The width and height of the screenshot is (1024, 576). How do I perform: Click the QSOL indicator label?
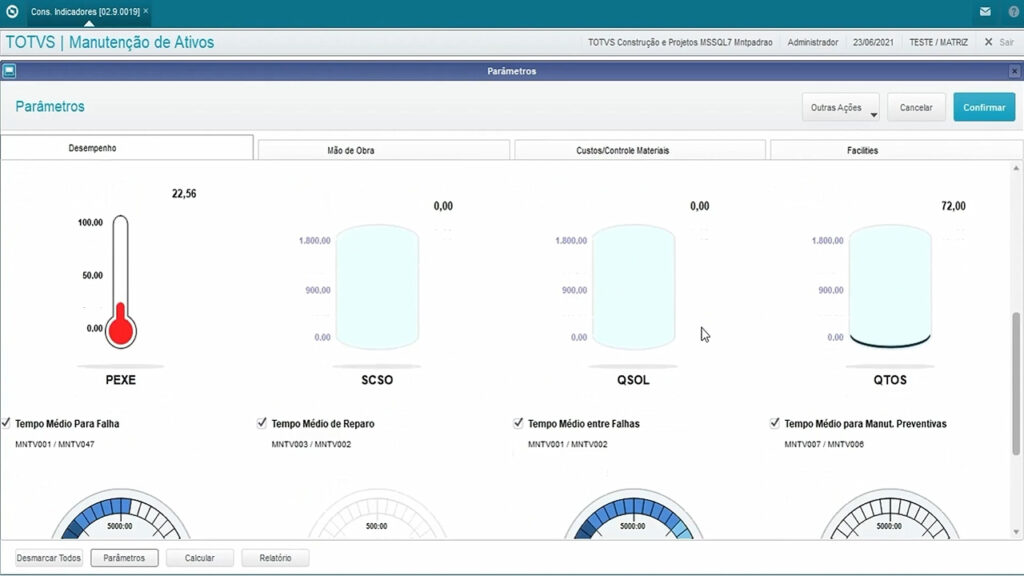tap(633, 380)
